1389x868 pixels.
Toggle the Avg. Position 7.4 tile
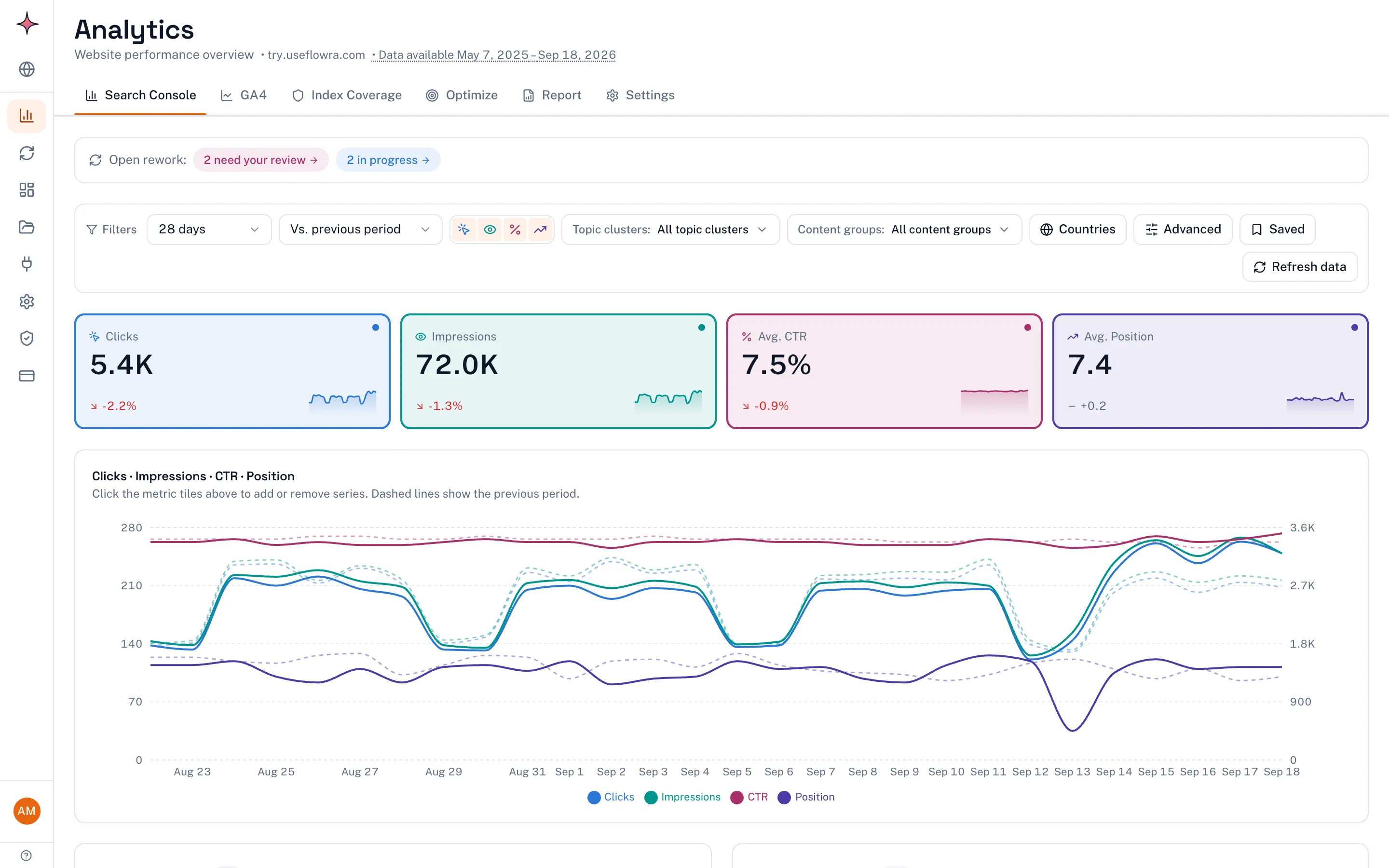pos(1211,371)
